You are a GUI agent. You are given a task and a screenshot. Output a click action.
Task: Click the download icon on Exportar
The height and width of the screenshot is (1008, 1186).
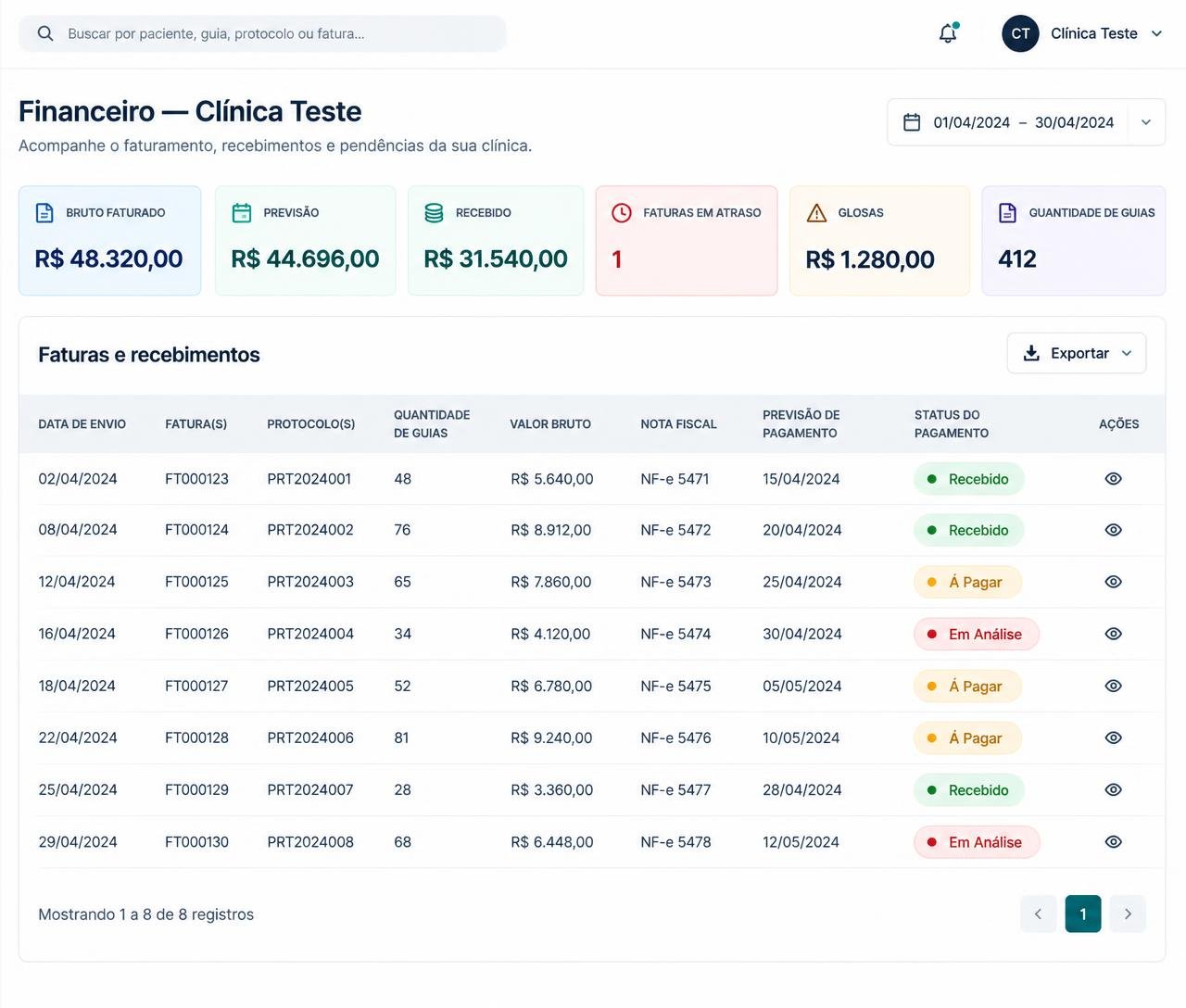(x=1031, y=353)
